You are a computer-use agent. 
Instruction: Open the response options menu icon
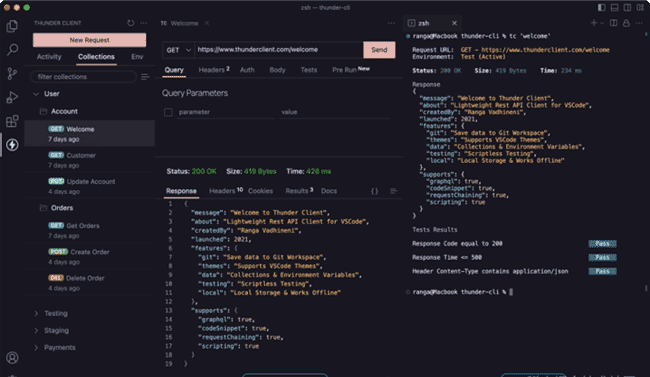point(393,191)
